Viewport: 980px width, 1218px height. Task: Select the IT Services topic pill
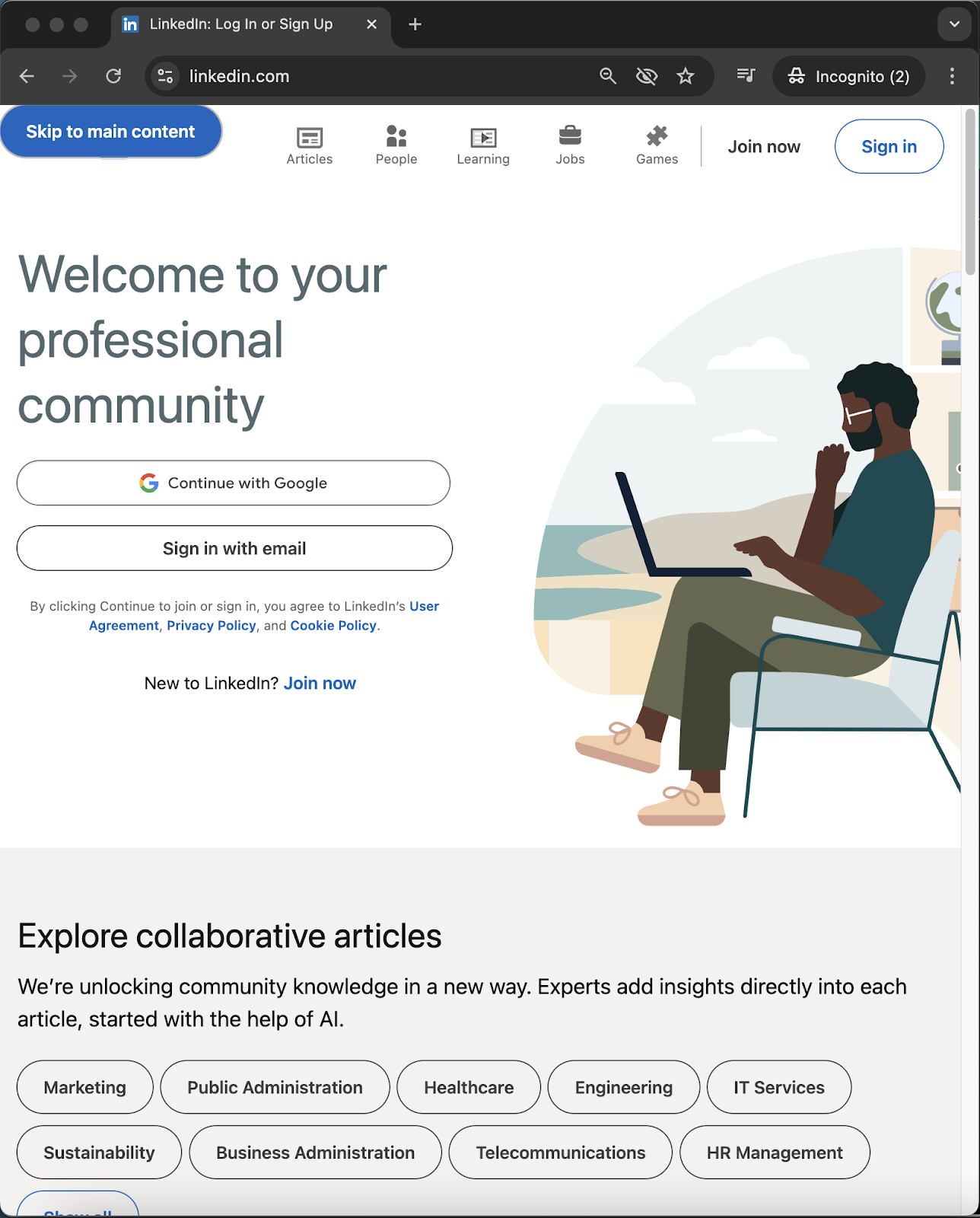779,1087
